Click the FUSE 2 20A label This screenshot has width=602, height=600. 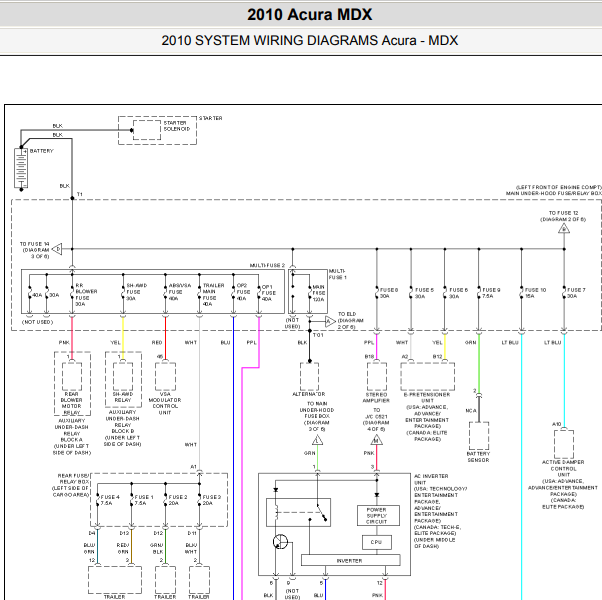click(178, 500)
